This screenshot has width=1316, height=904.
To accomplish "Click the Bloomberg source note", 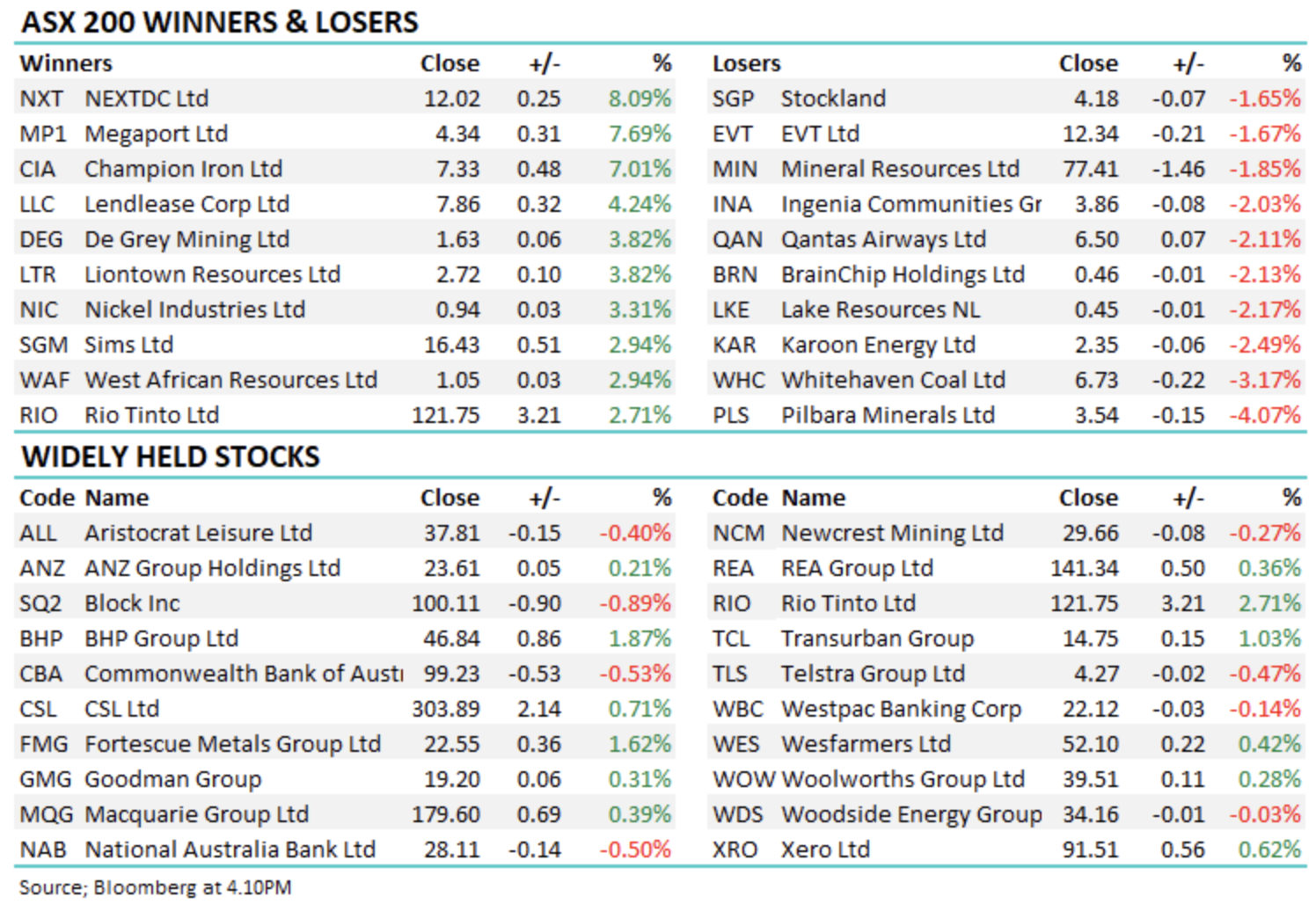I will (155, 887).
